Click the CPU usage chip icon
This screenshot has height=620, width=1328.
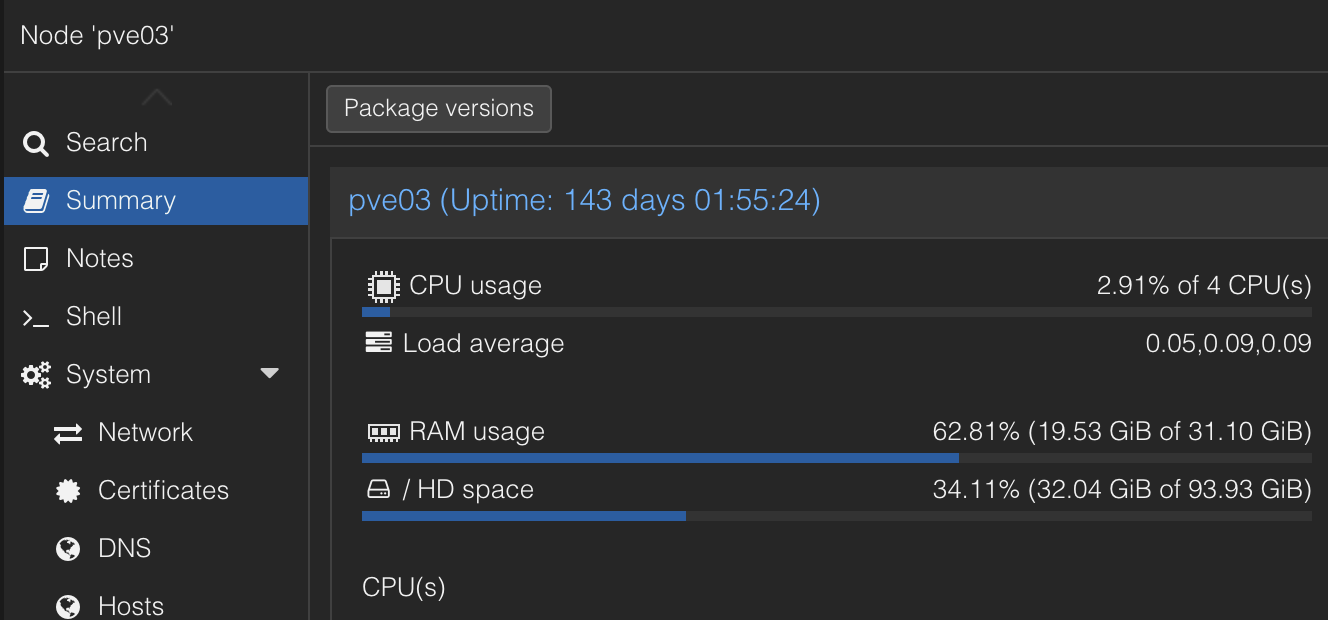(x=383, y=286)
